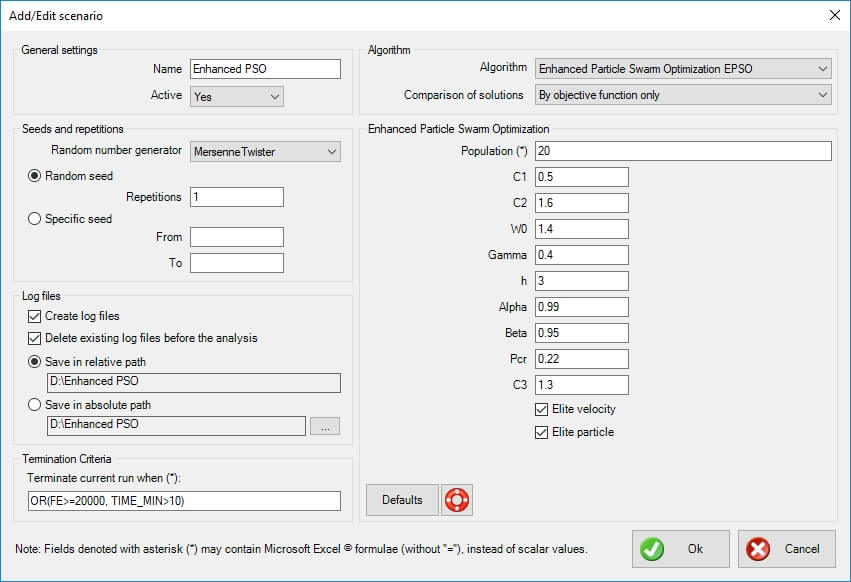The image size is (851, 582).
Task: Open the Algorithm dropdown list
Action: point(683,69)
